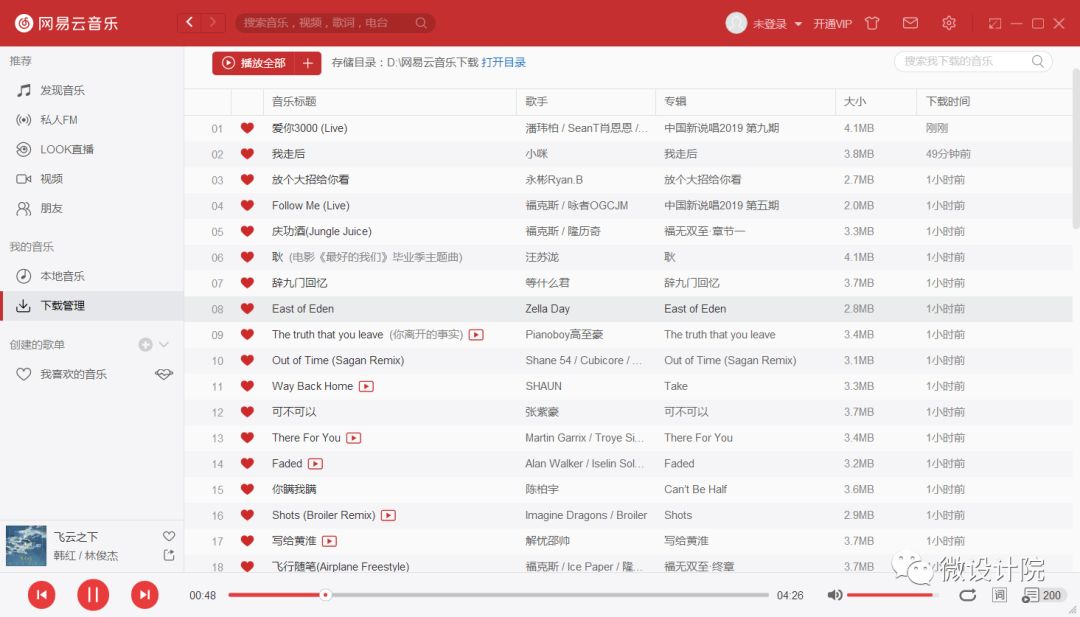Screen dimensions: 1080x617
Task: Toggle like heart for 放个大招给你看
Action: click(247, 180)
